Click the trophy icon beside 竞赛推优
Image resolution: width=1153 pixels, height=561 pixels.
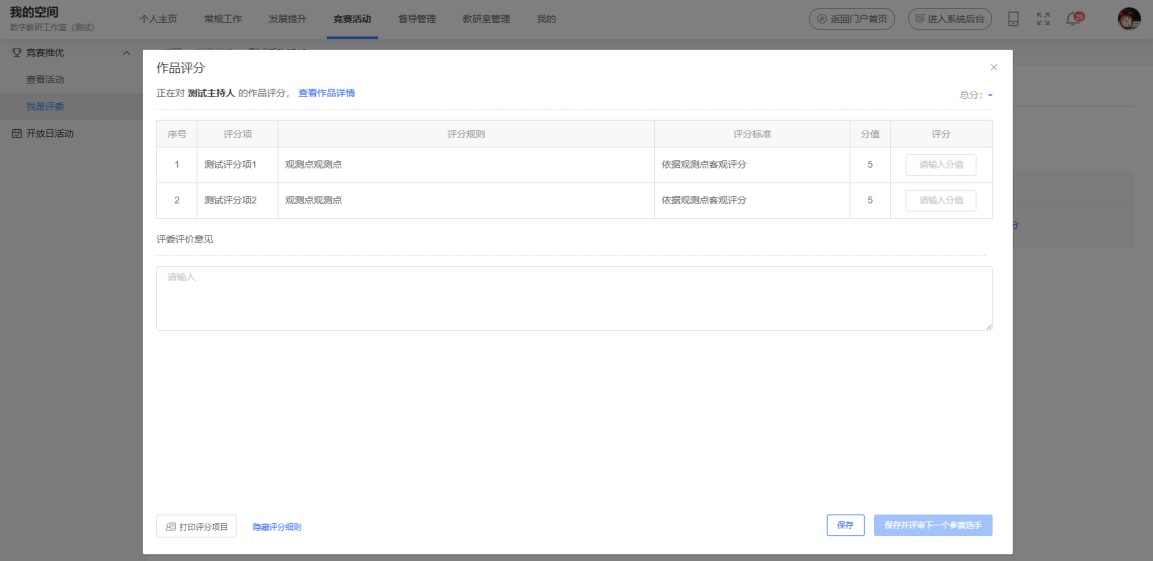tap(17, 53)
